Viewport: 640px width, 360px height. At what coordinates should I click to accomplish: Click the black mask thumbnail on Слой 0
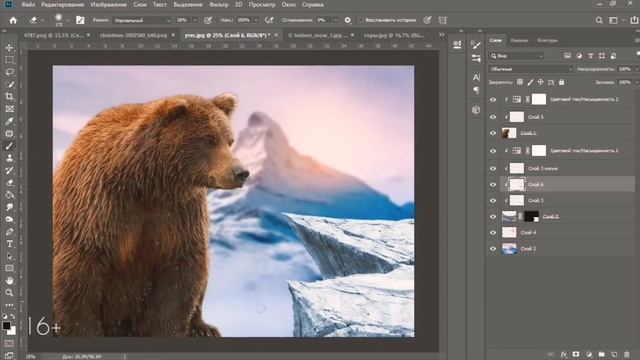[x=531, y=216]
